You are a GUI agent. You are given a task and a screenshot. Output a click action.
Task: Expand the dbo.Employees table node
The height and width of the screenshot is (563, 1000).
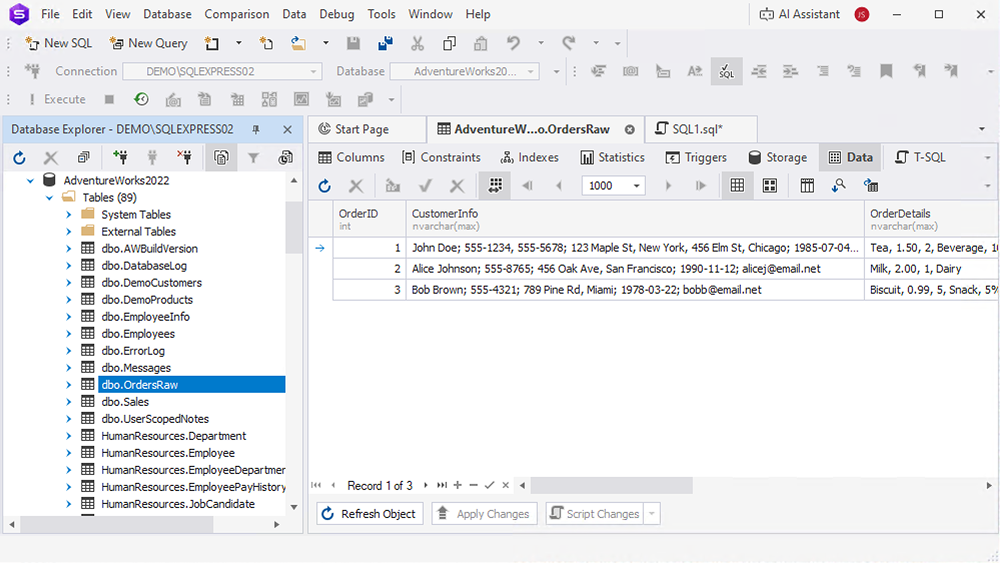(x=68, y=334)
